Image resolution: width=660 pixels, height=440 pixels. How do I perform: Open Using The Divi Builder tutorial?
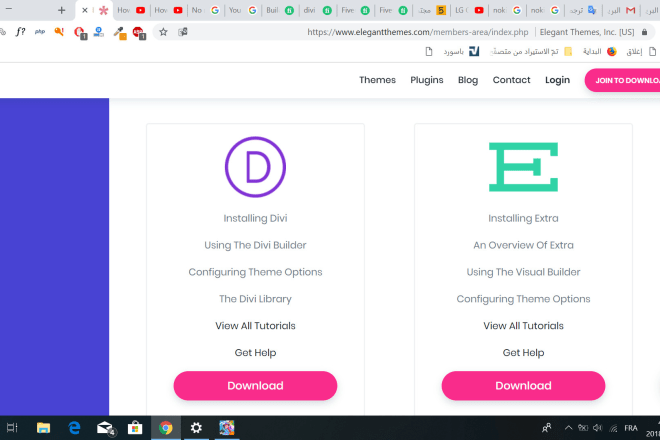pyautogui.click(x=255, y=245)
